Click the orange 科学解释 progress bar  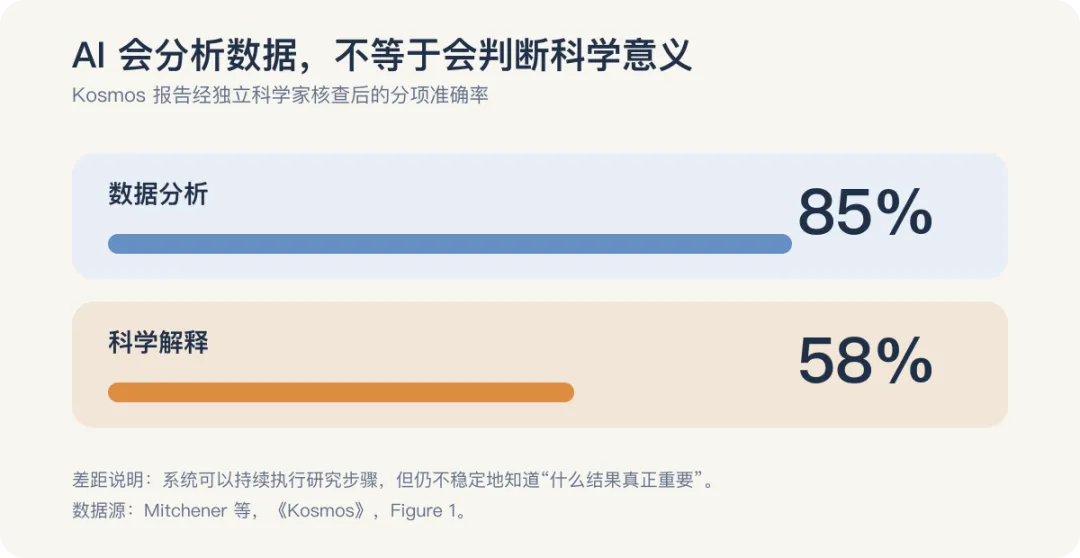coord(341,392)
